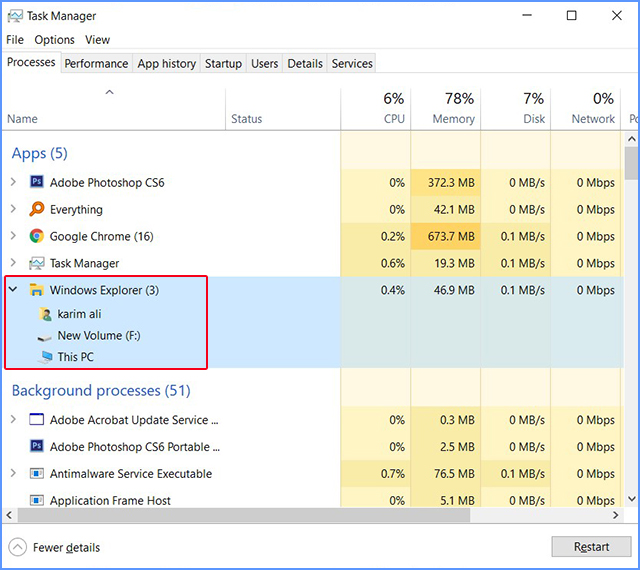
Task: Click the 673.7 MB memory value
Action: pos(451,236)
